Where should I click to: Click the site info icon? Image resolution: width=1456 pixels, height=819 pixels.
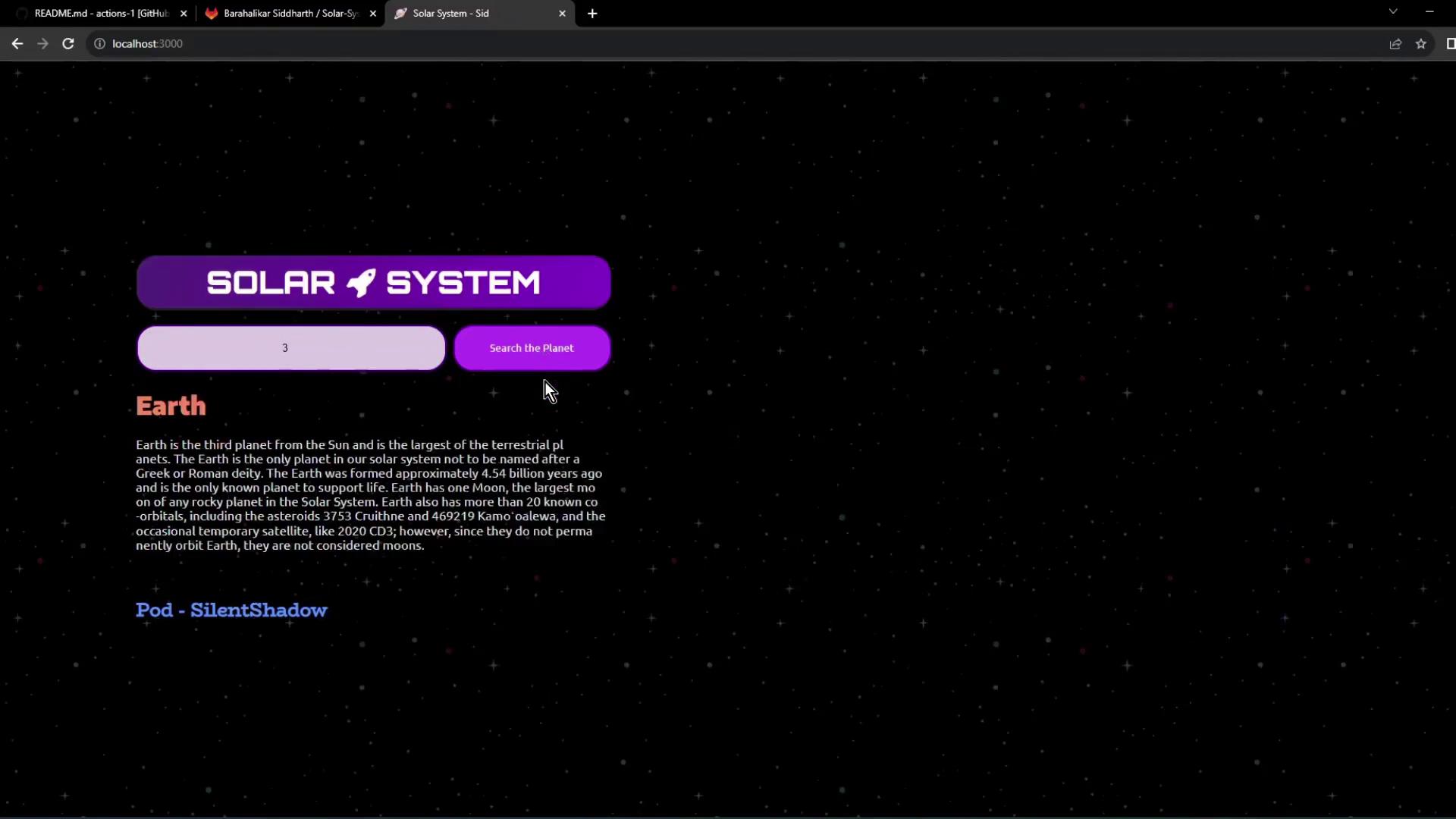point(99,44)
